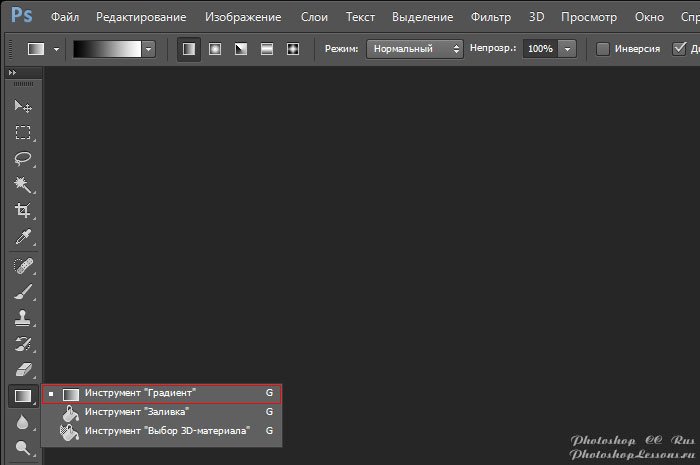Activate the Magic Wand tool

pos(22,185)
